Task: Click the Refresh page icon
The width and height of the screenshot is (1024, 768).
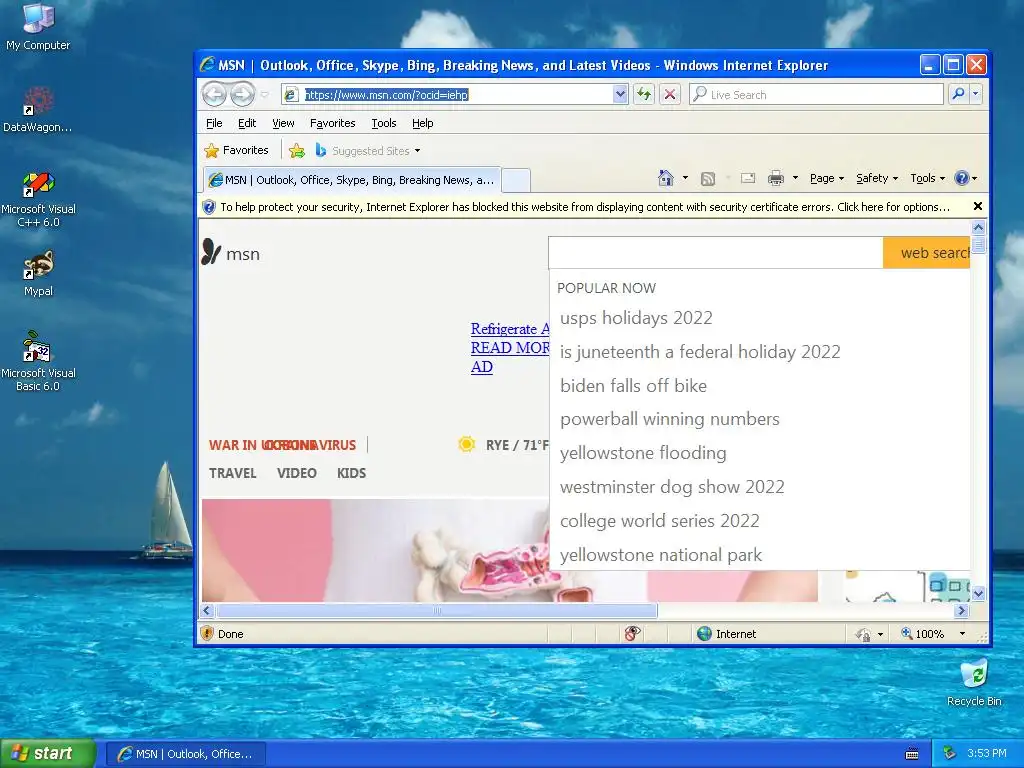Action: [x=644, y=95]
